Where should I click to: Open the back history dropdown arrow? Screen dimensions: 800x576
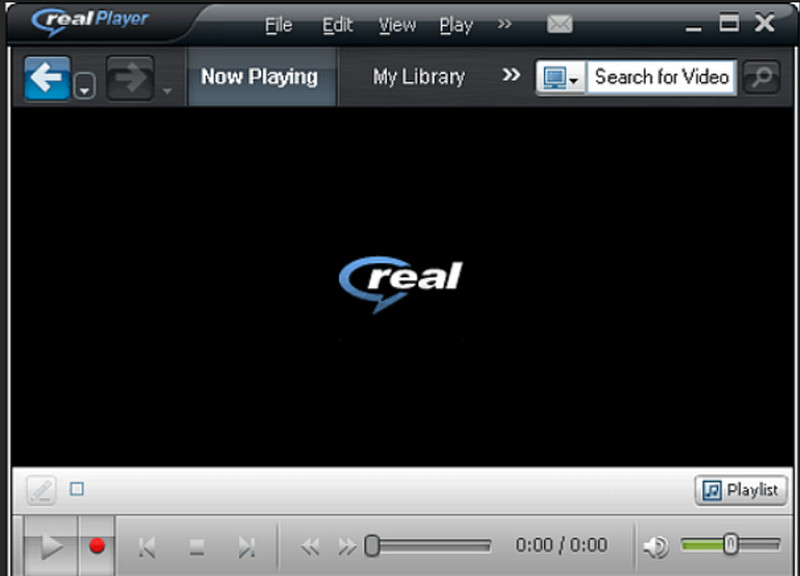85,86
